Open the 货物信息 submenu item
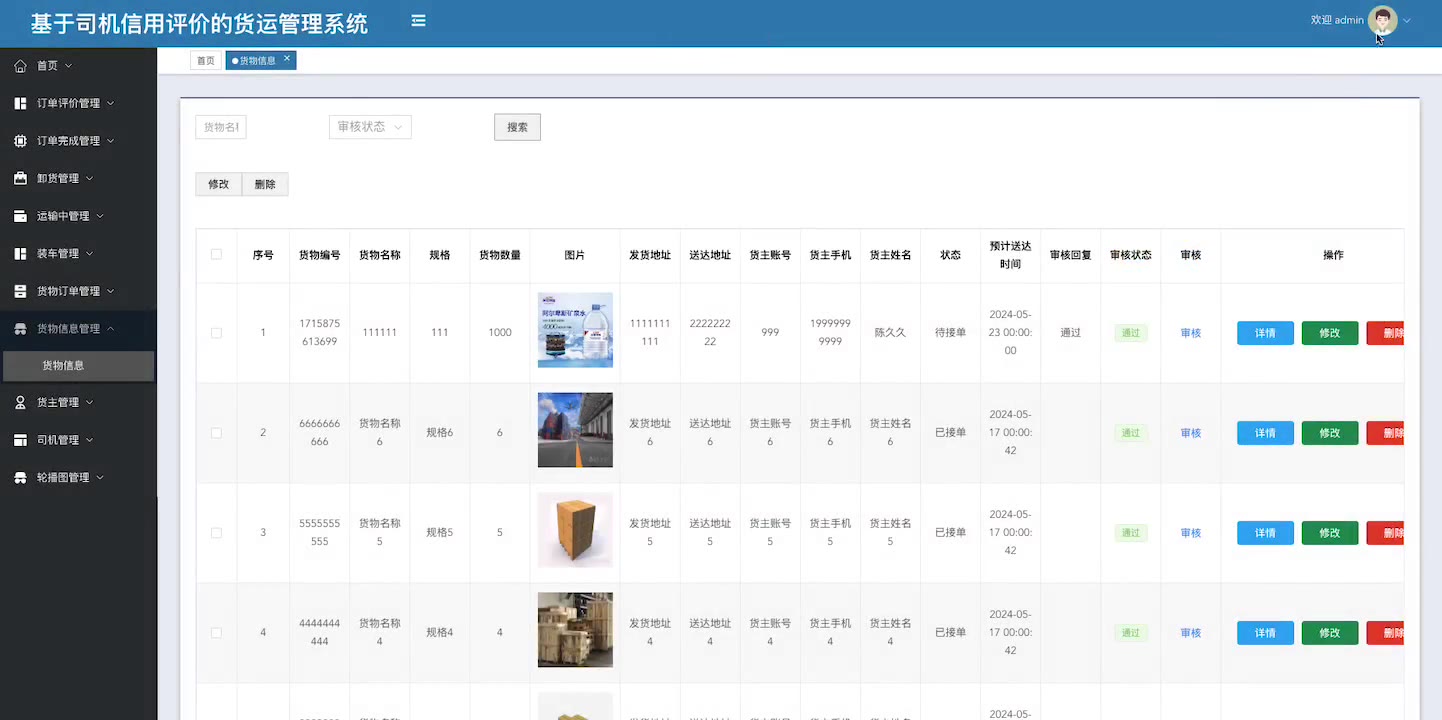This screenshot has width=1442, height=720. [x=78, y=366]
